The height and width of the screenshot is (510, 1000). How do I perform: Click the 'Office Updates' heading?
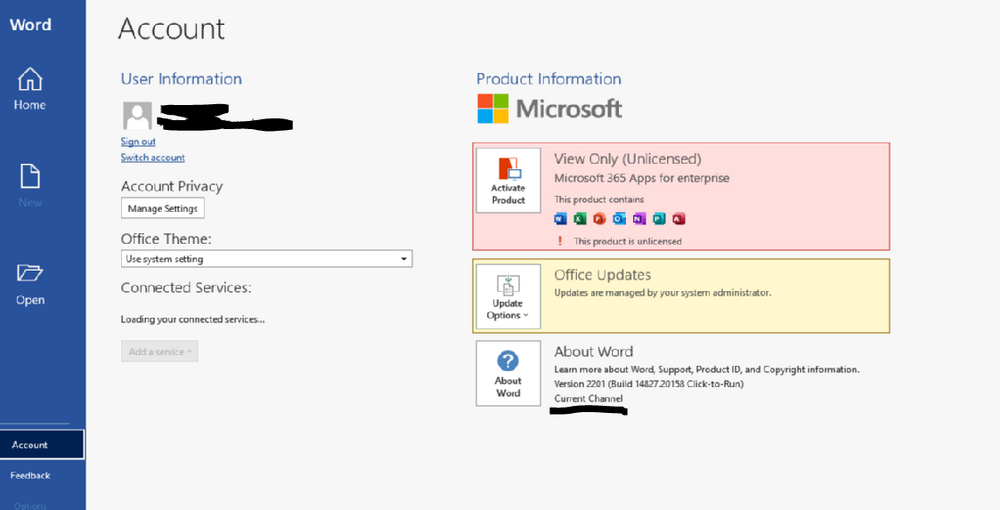pyautogui.click(x=603, y=275)
